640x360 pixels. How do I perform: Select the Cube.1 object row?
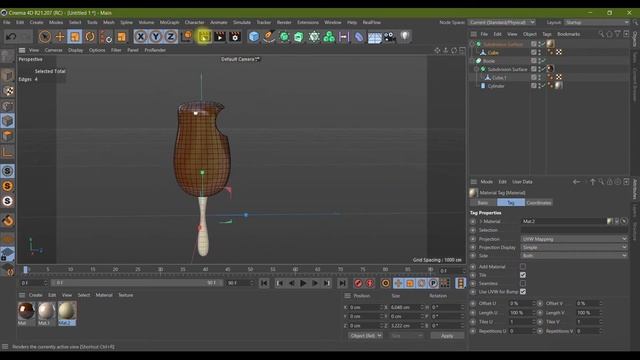coord(499,78)
